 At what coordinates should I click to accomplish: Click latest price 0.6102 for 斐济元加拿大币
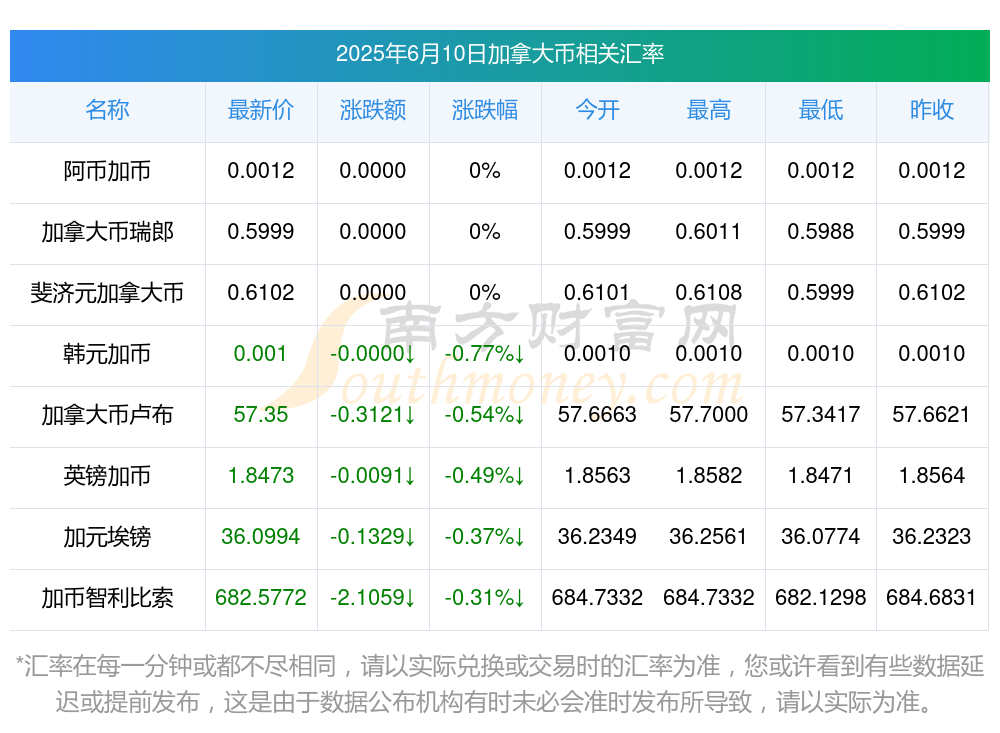[x=261, y=293]
